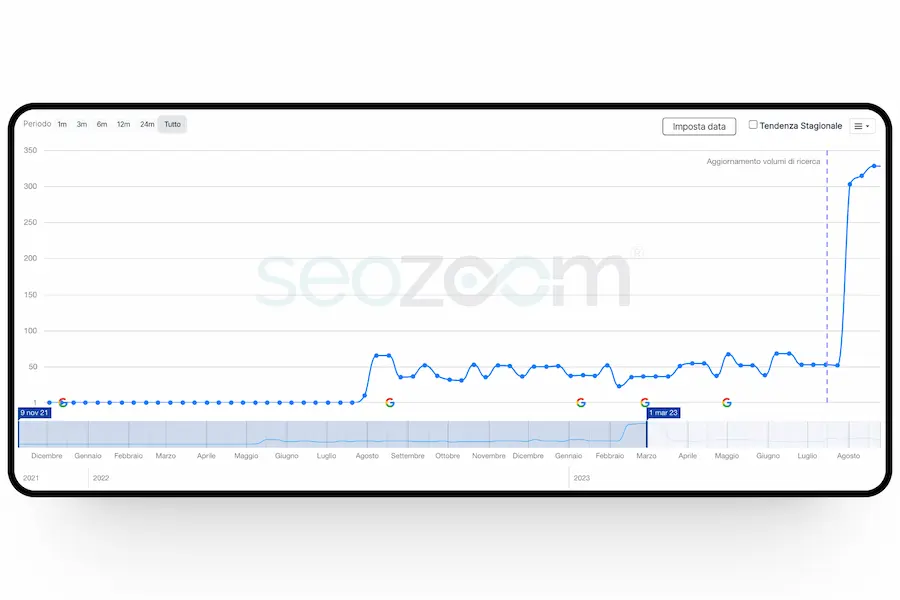
Task: Switch period to 3m
Action: (82, 124)
